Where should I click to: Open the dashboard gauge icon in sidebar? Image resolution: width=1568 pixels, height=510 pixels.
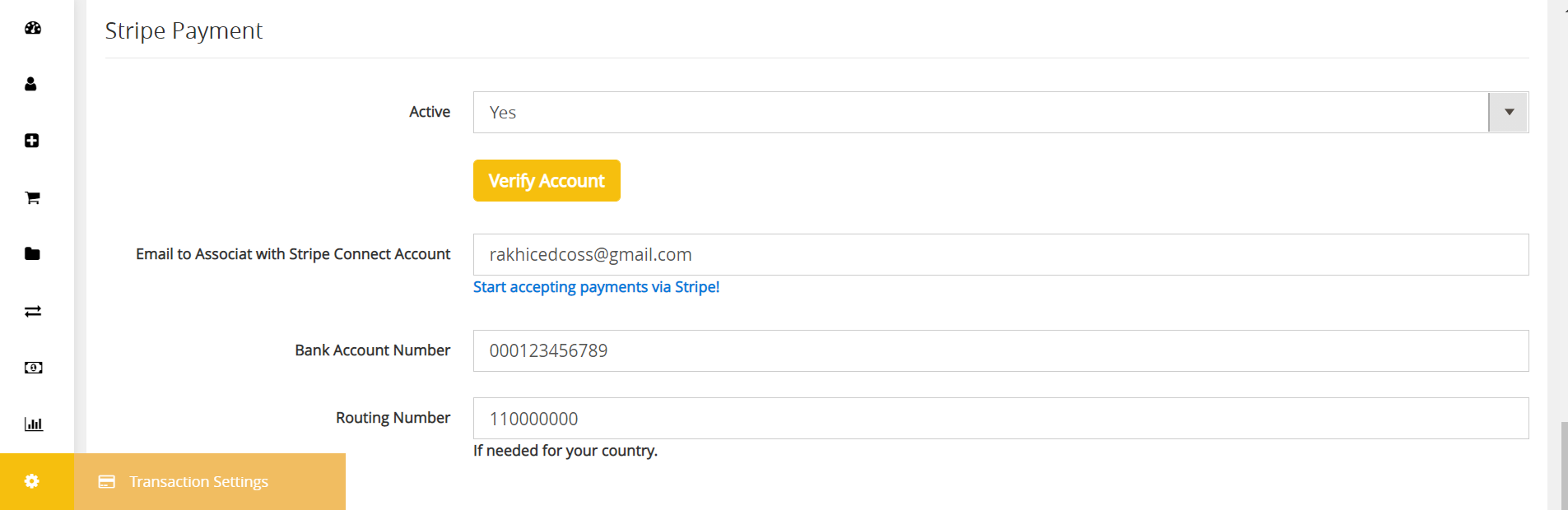(33, 28)
